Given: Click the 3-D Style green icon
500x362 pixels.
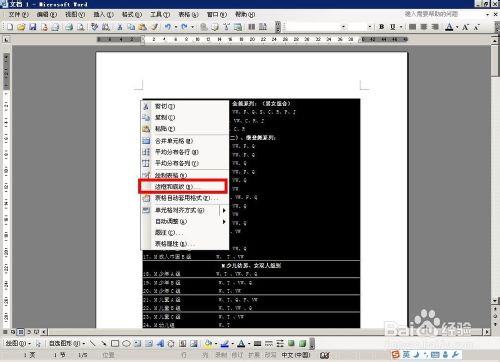Looking at the screenshot, I should (303, 343).
